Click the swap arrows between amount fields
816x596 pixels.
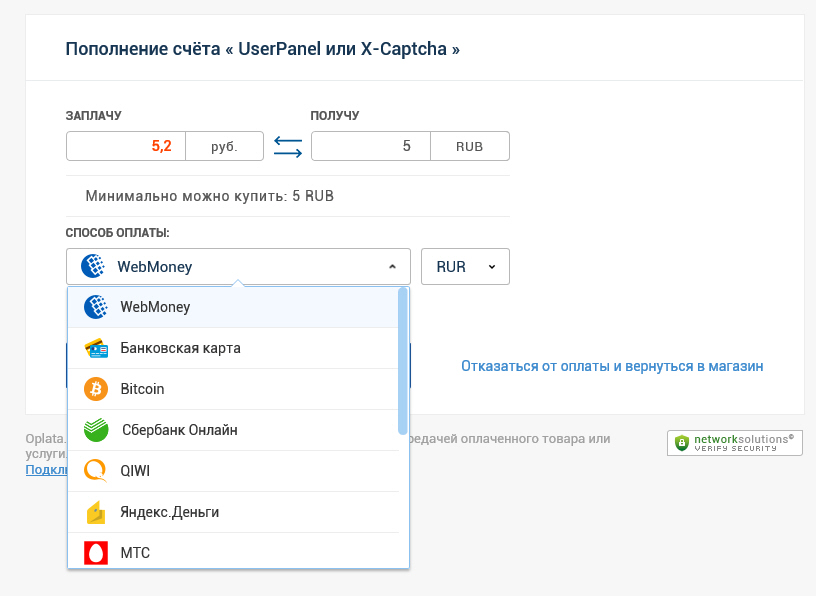point(288,146)
